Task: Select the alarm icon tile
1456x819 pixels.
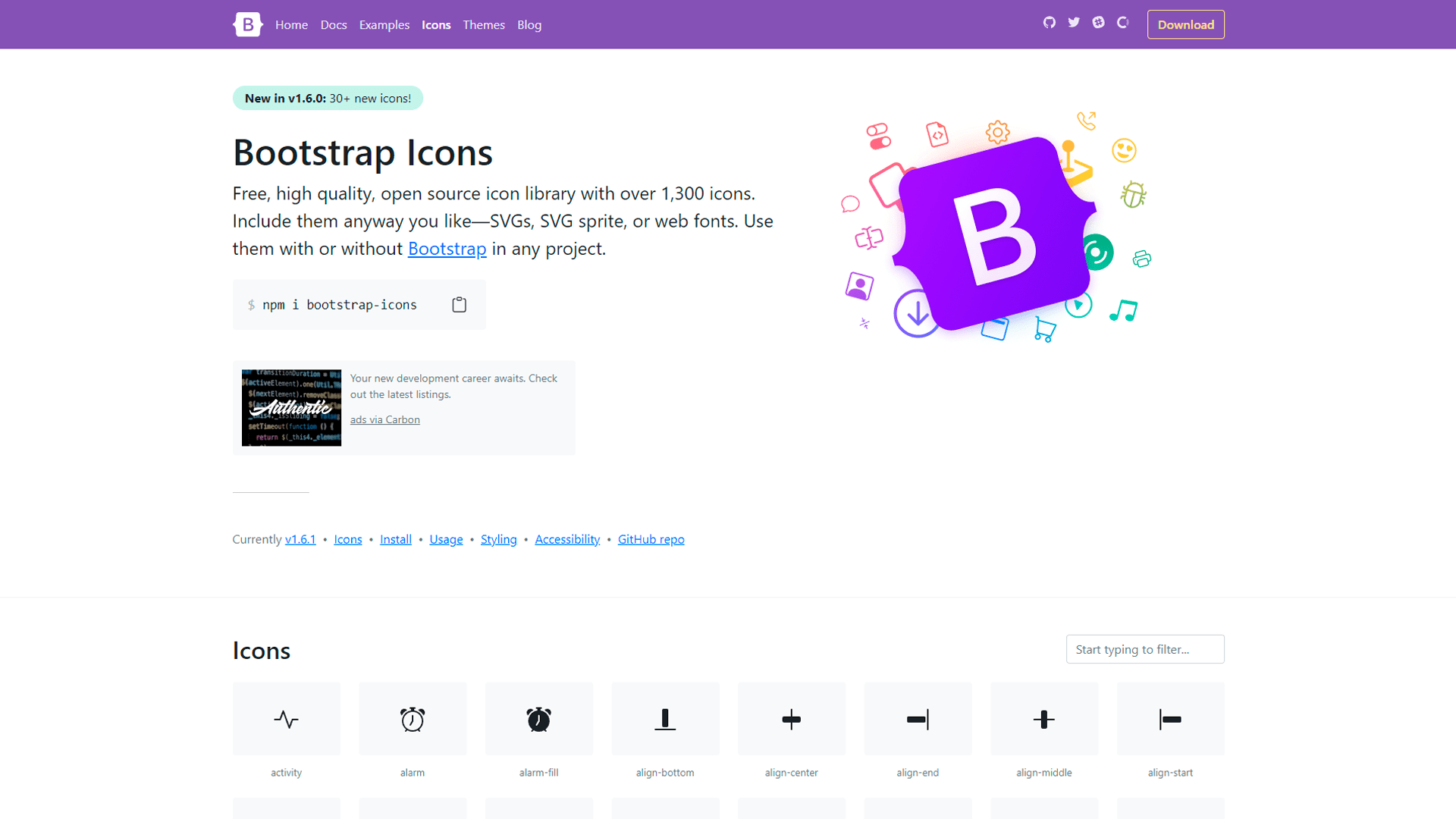Action: pos(413,719)
